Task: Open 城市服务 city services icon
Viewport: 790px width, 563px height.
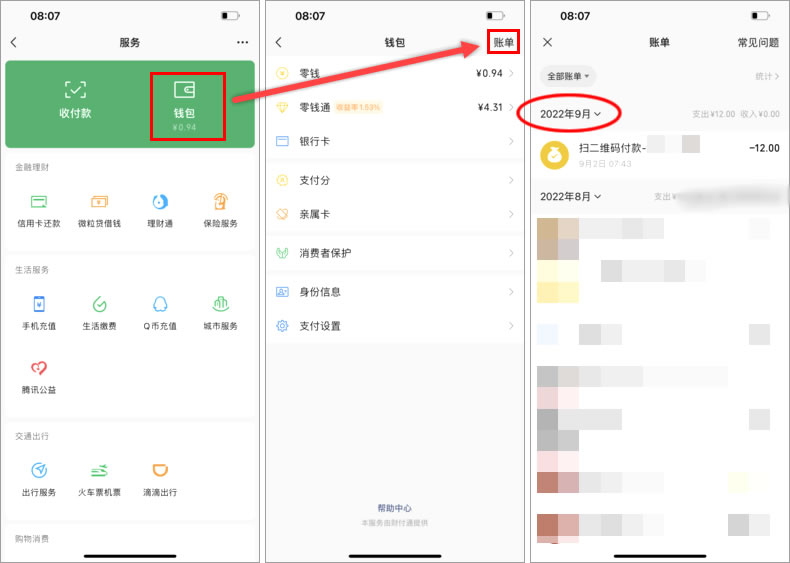Action: 220,304
